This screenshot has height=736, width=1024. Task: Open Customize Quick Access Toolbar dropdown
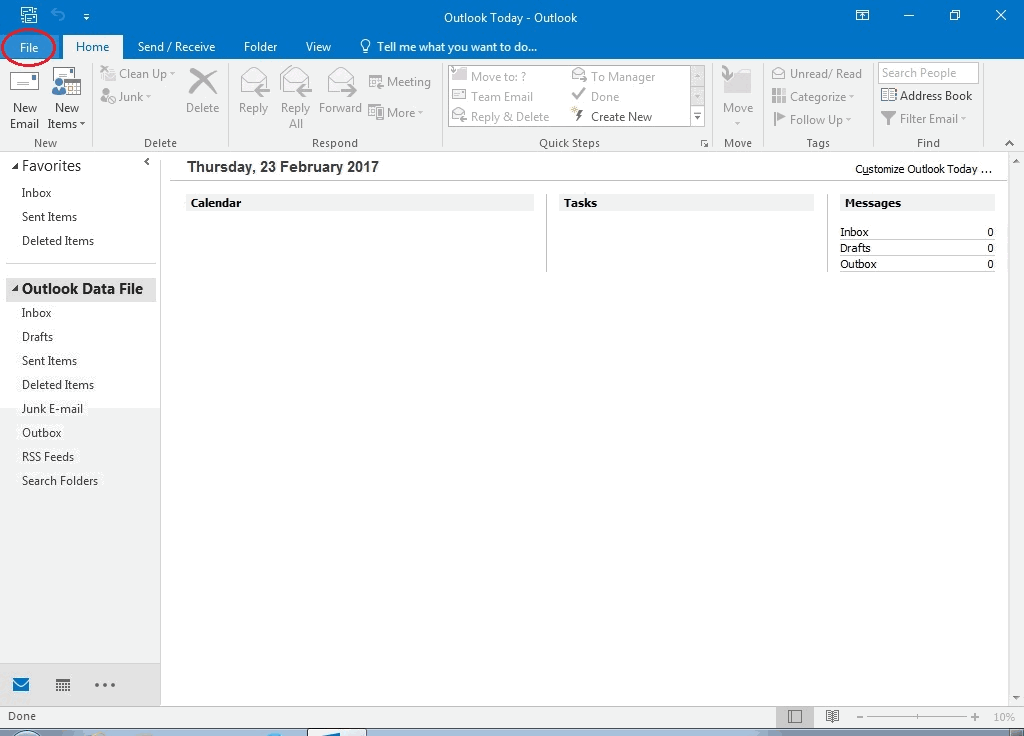tap(86, 17)
